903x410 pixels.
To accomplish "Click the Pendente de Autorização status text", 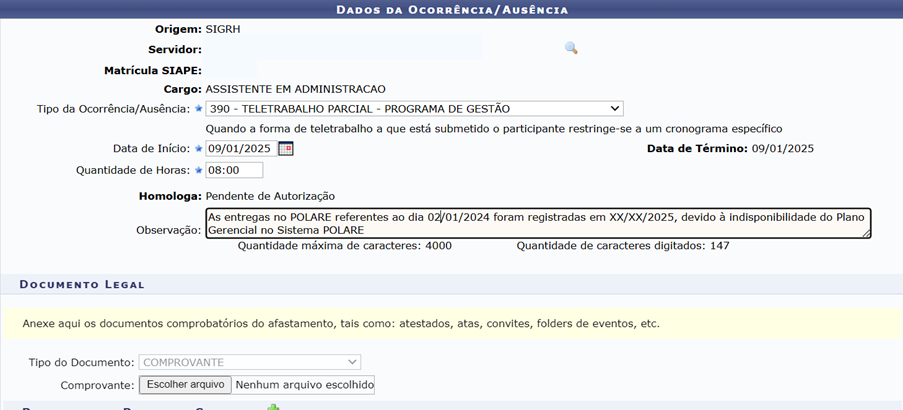I will [270, 196].
